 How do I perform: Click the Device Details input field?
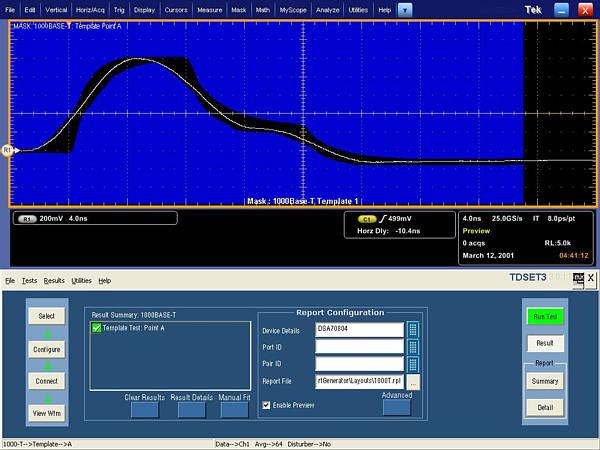359,329
